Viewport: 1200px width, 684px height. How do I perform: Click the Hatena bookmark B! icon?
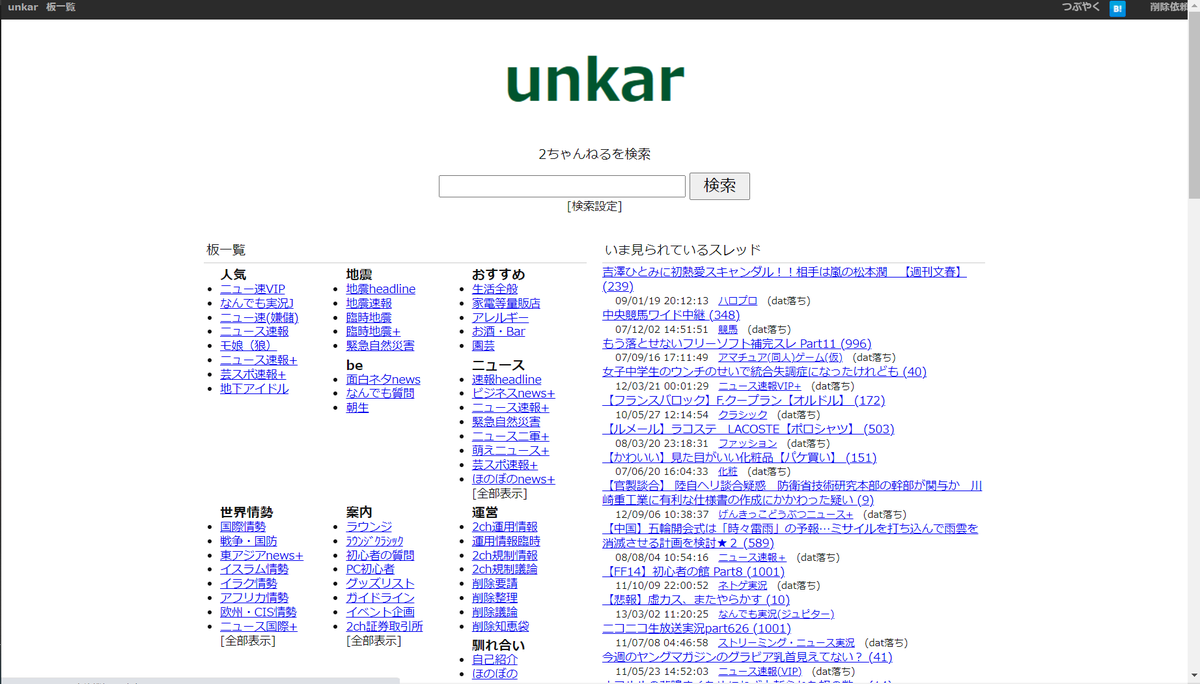tap(1116, 7)
